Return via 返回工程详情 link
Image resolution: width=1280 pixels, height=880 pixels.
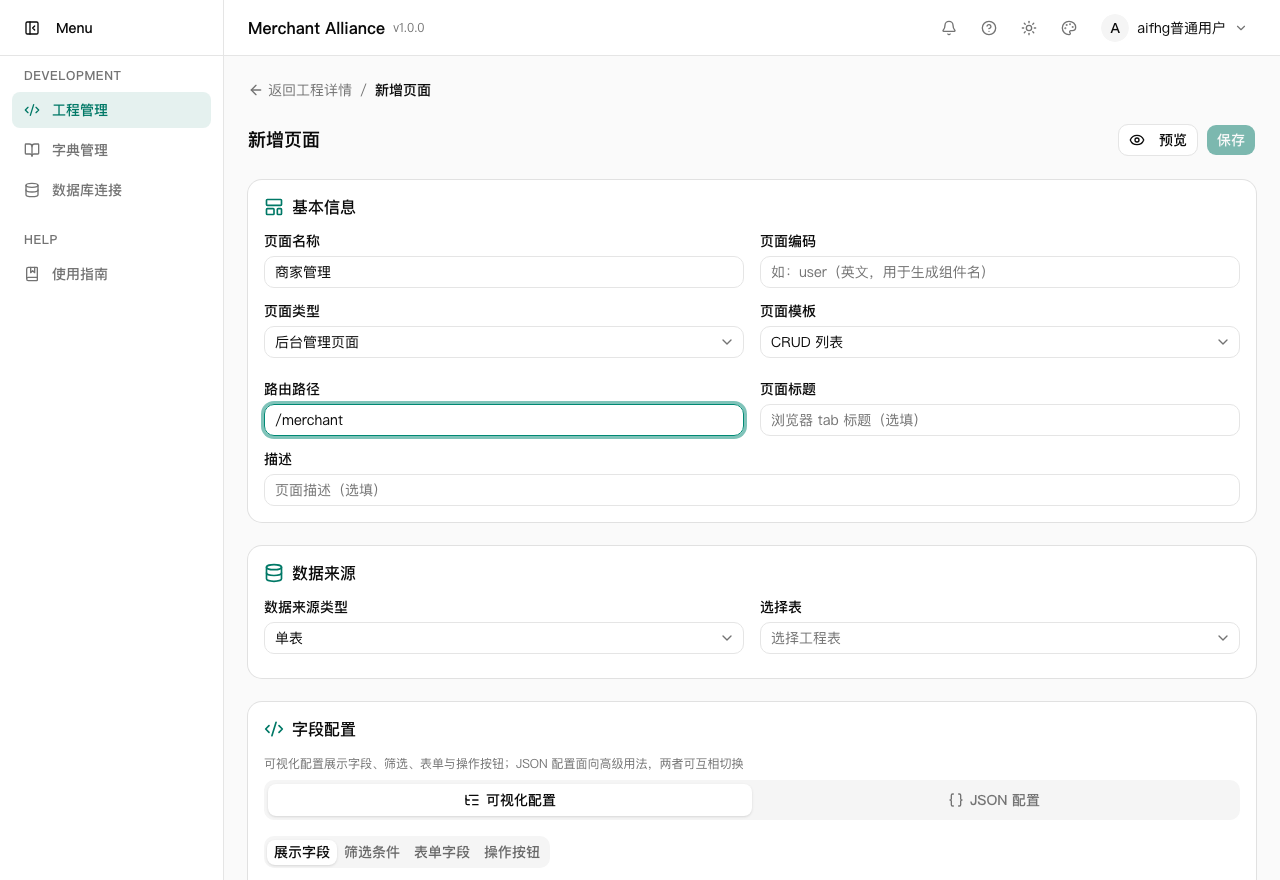(300, 90)
